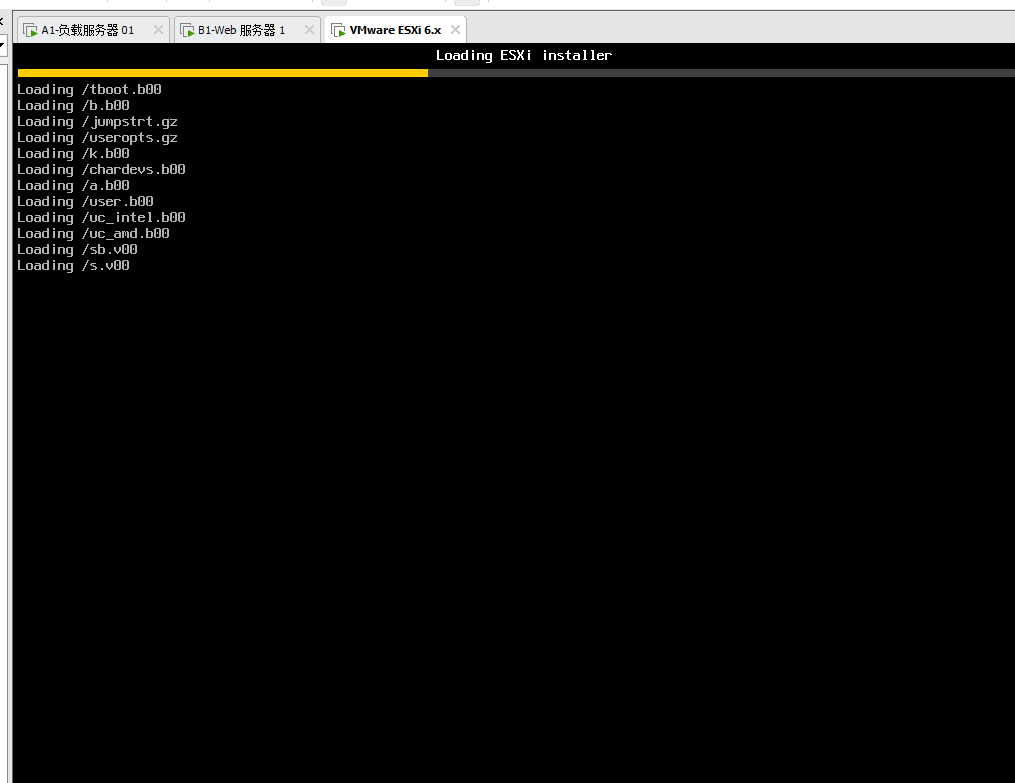Image resolution: width=1015 pixels, height=783 pixels.
Task: Close the B1-Web 服务器 1 tab
Action: [x=310, y=29]
